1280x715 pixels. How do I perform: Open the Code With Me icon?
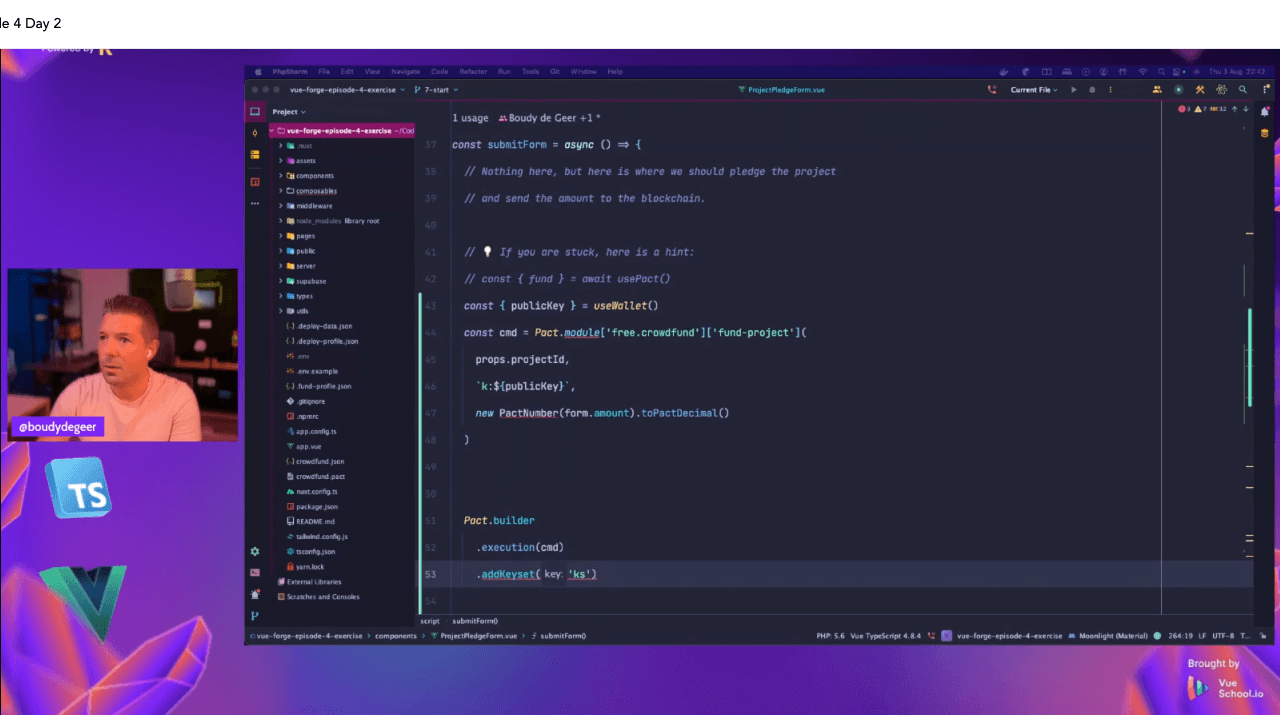point(1157,90)
